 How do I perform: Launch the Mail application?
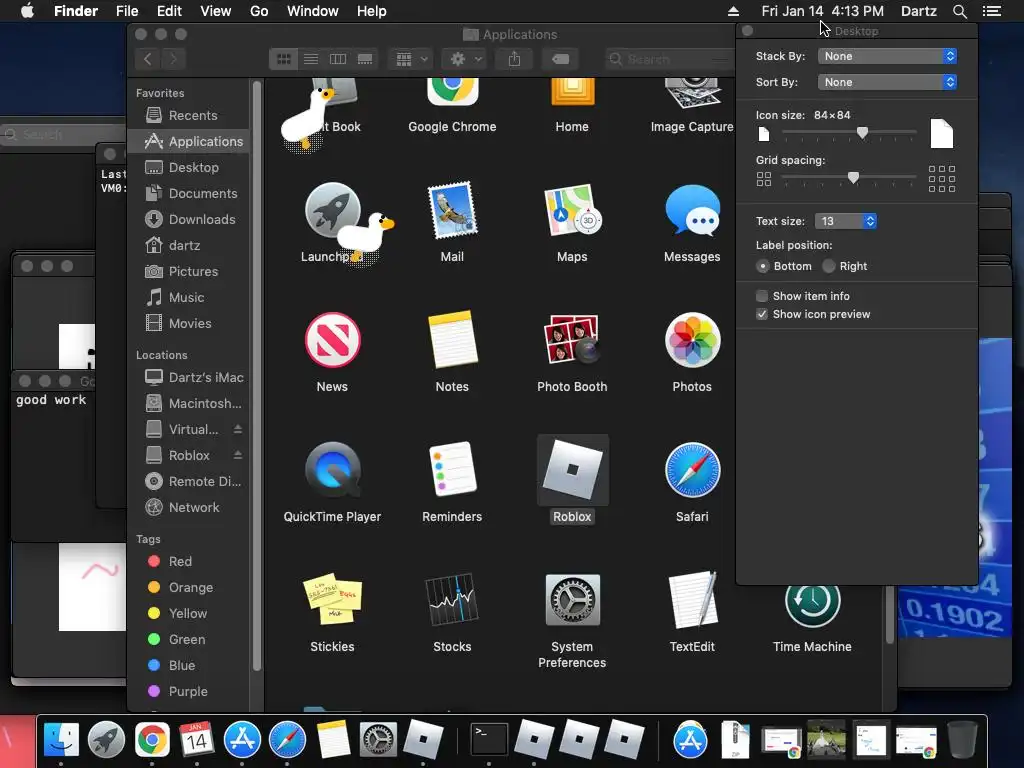(x=452, y=210)
